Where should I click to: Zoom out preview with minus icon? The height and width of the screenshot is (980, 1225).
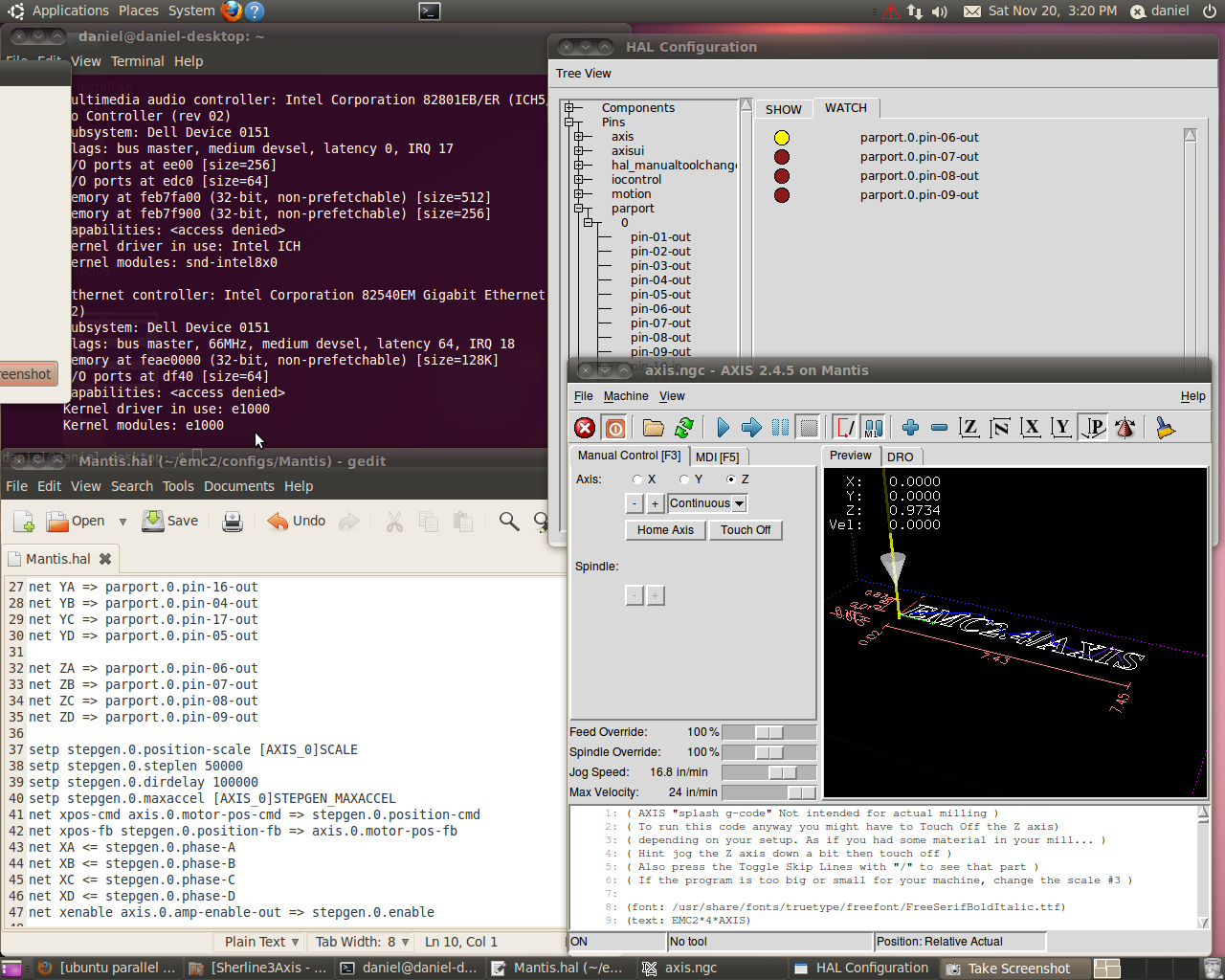[x=939, y=428]
